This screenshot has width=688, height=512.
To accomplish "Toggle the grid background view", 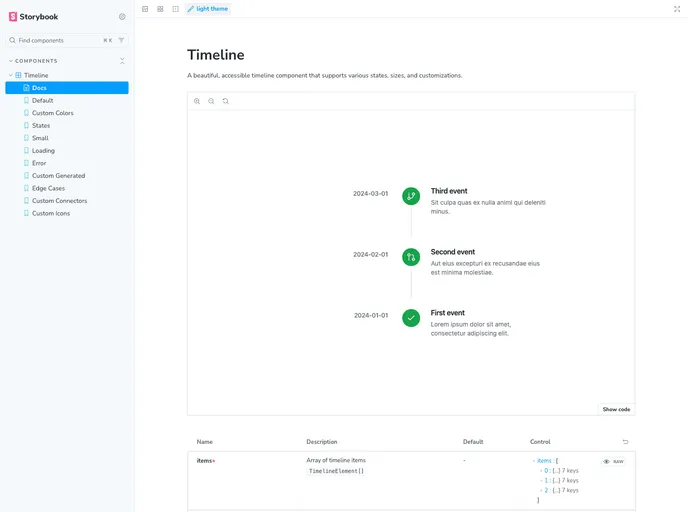I will click(160, 8).
